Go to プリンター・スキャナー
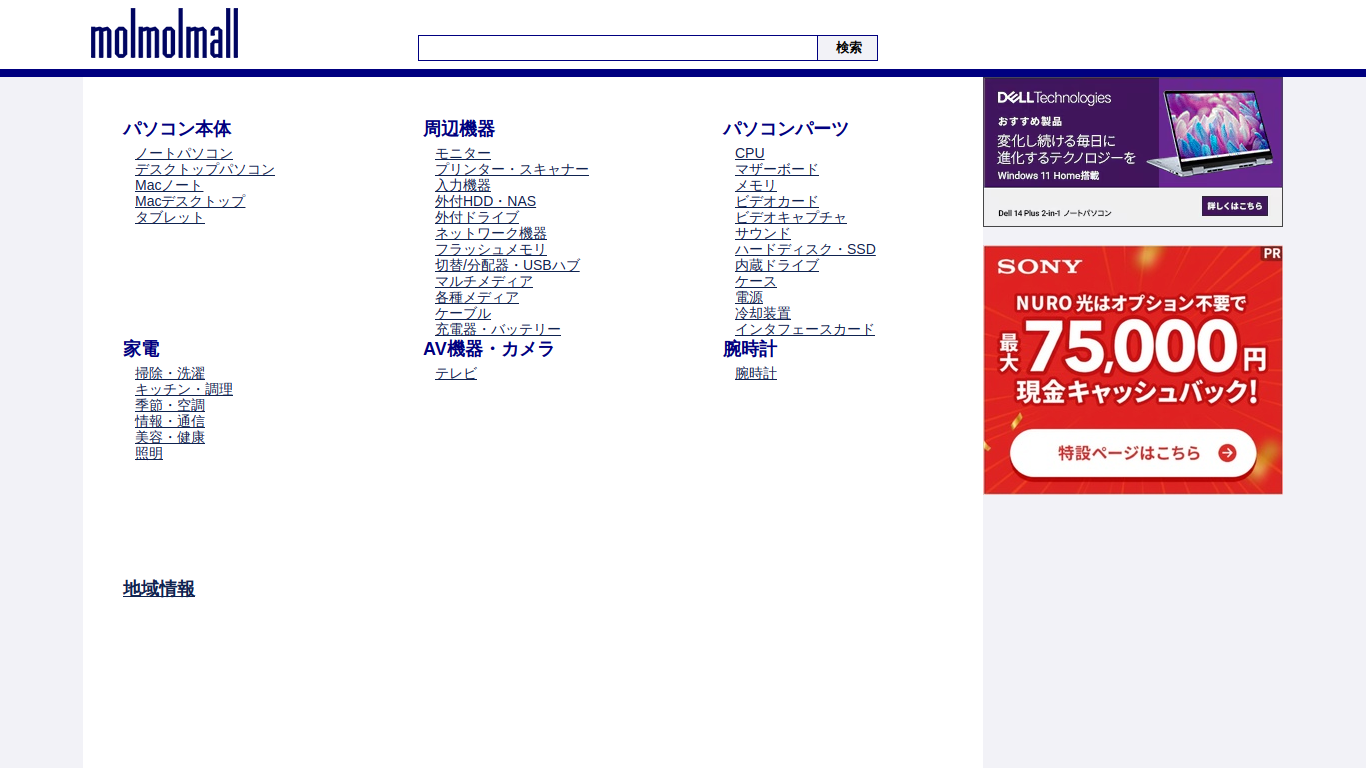This screenshot has height=768, width=1366. click(x=512, y=169)
